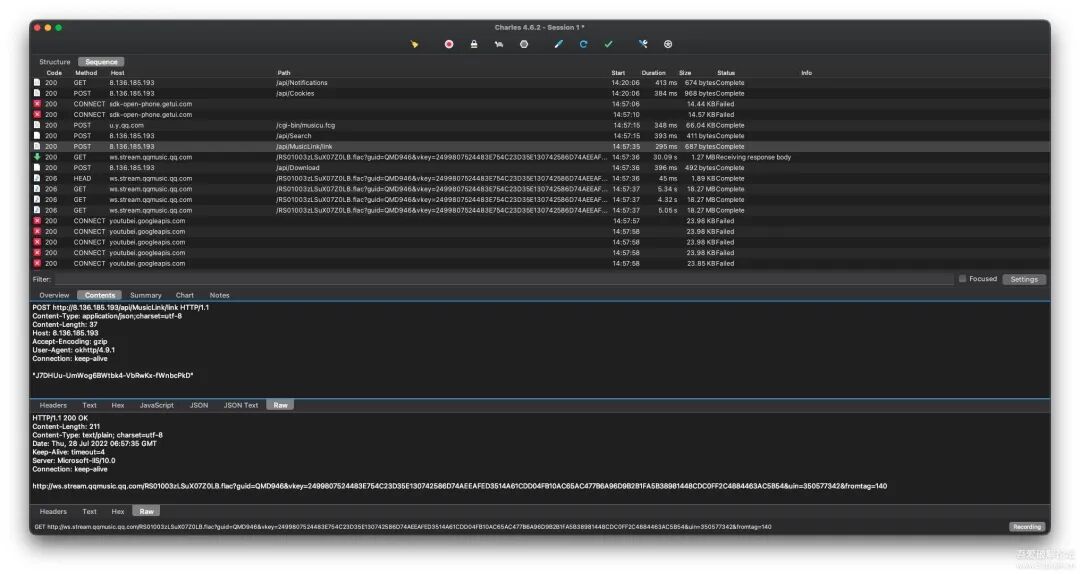Select the /api/Cookies request row
1080x574 pixels.
point(540,94)
